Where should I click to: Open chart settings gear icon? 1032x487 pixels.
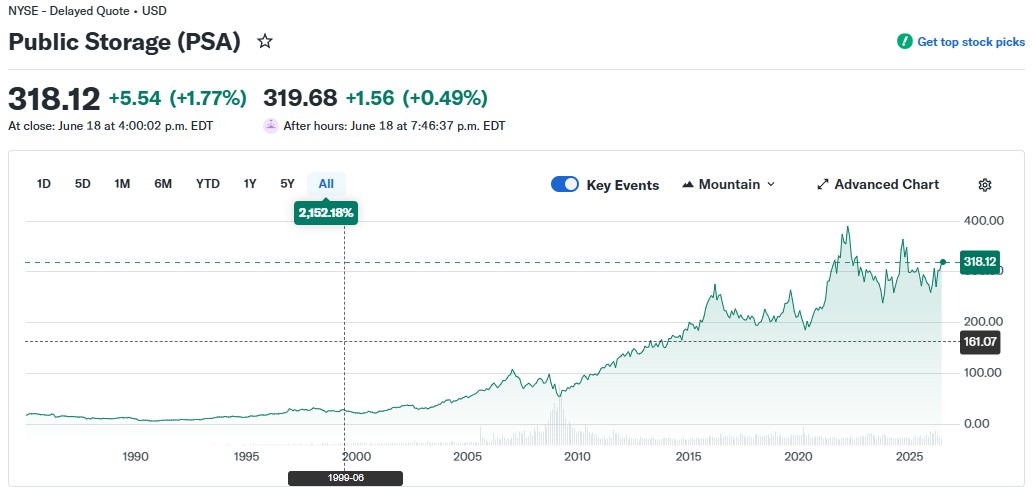(985, 185)
